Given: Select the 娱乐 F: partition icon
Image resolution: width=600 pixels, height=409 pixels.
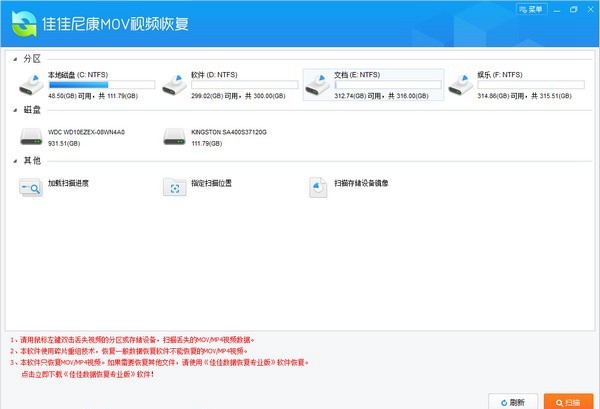Looking at the screenshot, I should (x=461, y=85).
